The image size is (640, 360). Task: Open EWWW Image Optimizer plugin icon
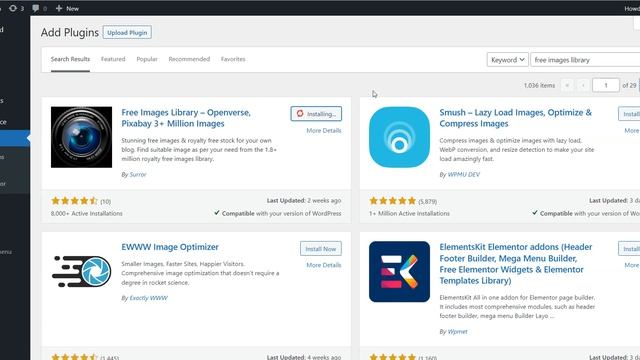81,271
